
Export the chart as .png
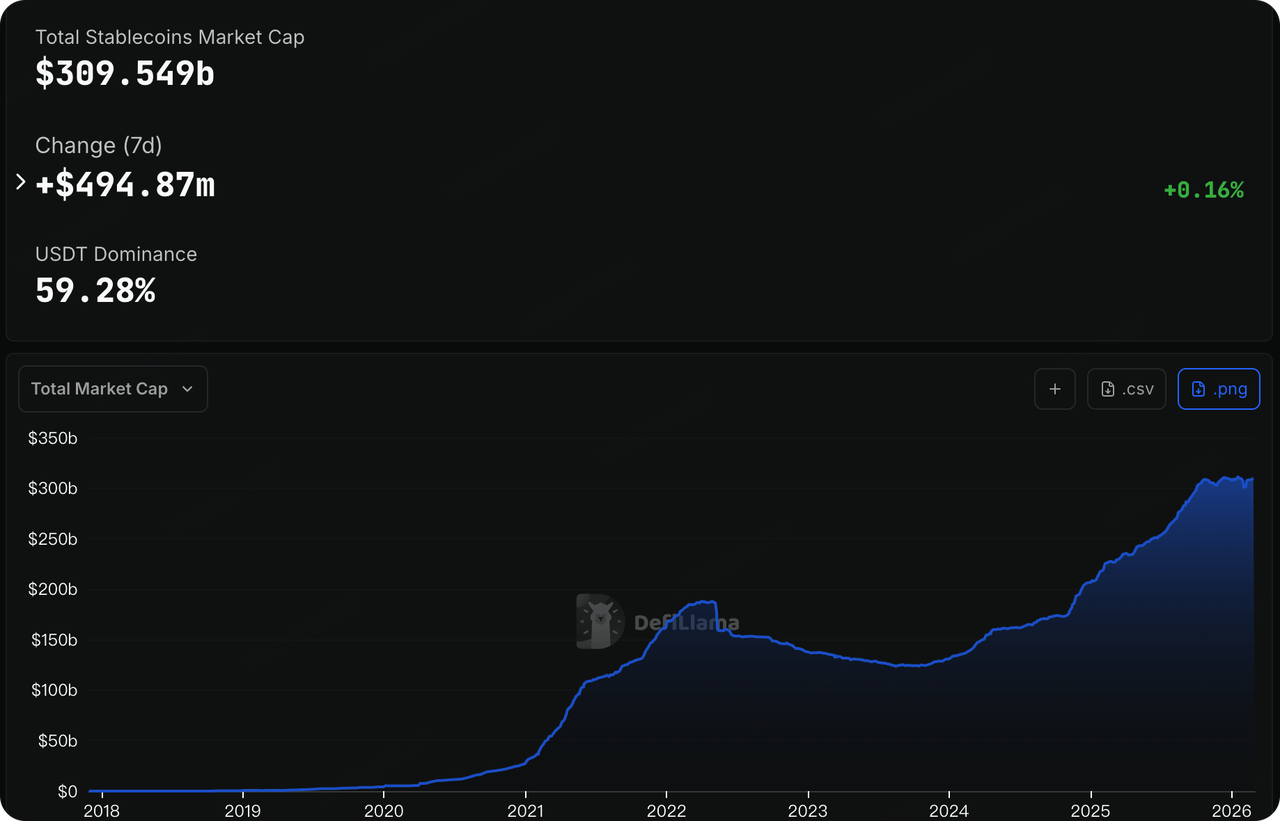click(x=1219, y=389)
